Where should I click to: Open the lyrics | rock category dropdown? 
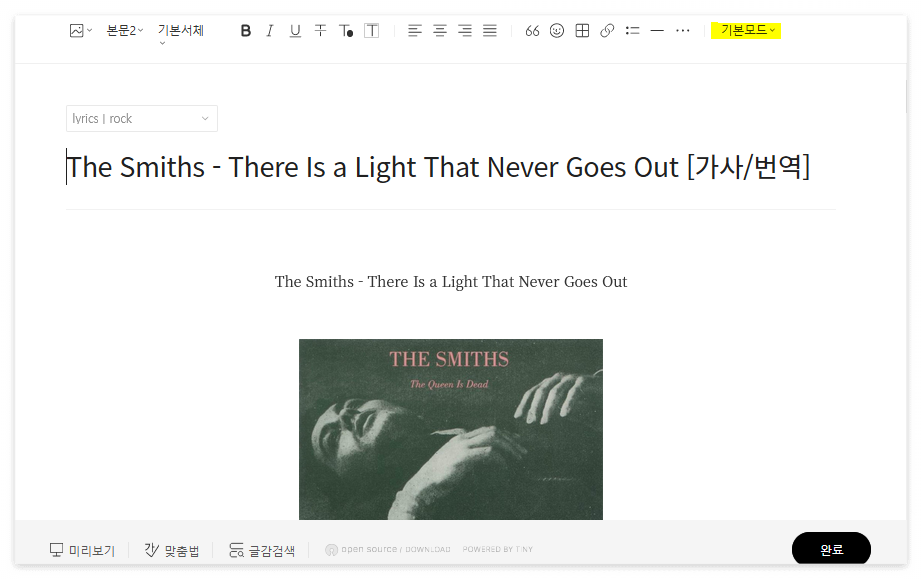(142, 119)
